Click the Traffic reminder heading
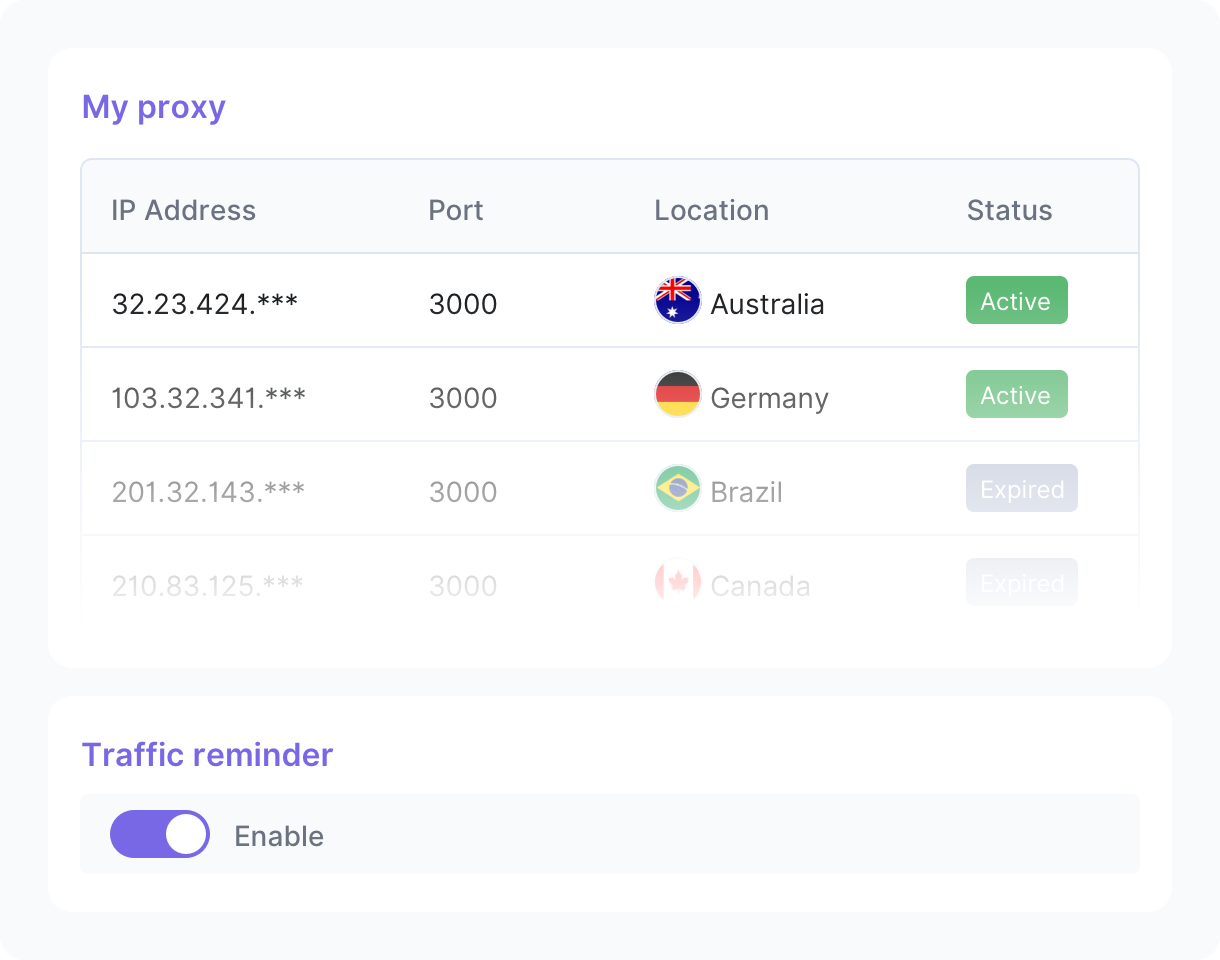This screenshot has height=960, width=1220. tap(207, 755)
